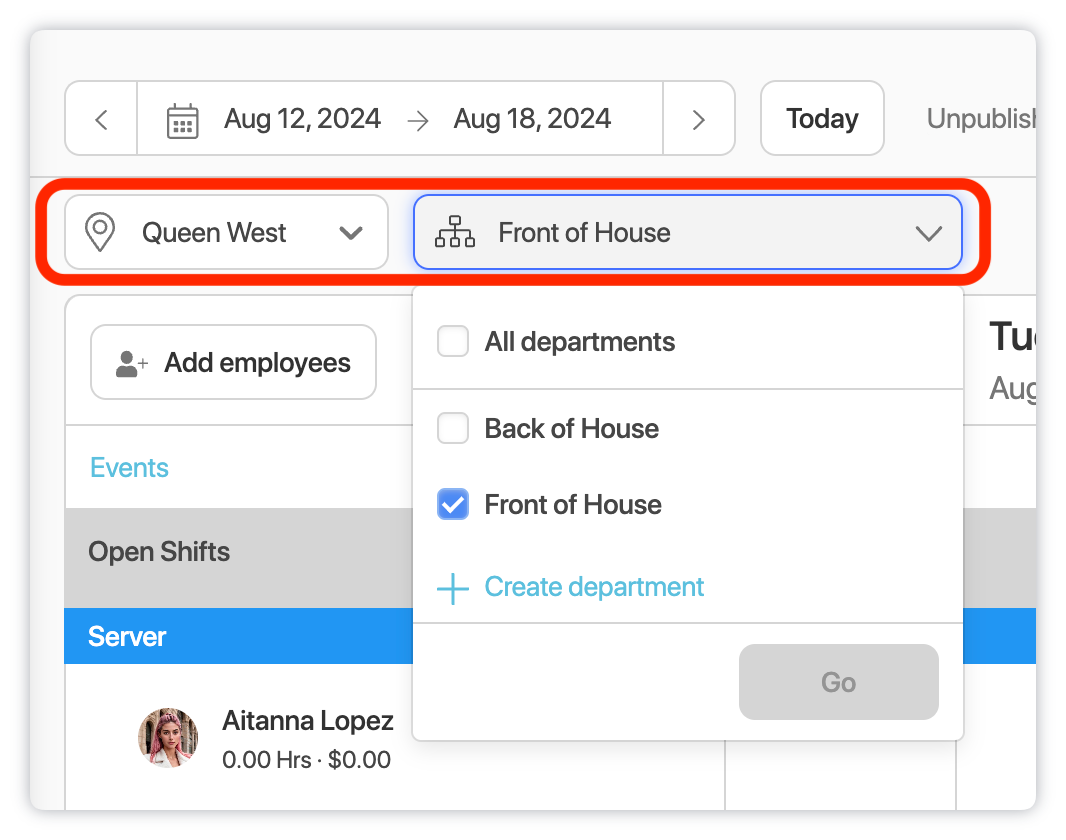Uncheck the Front of House checkbox
This screenshot has height=840, width=1066.
click(453, 505)
